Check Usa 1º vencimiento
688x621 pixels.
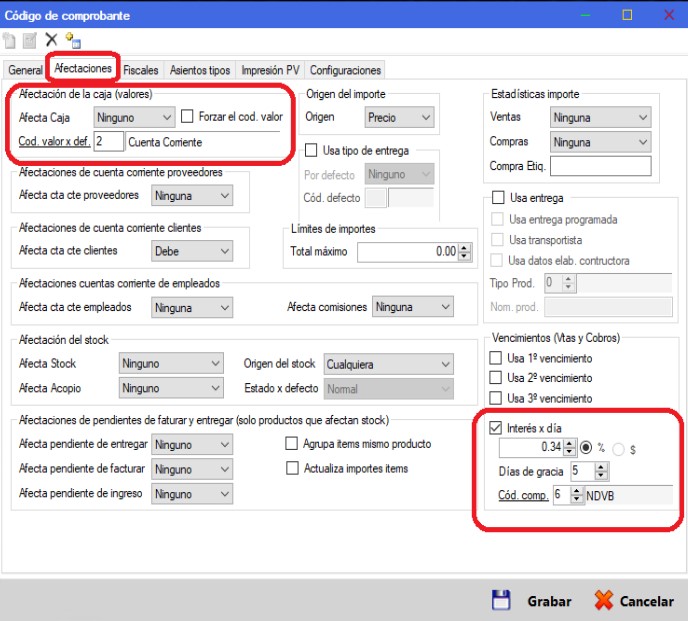click(x=495, y=358)
